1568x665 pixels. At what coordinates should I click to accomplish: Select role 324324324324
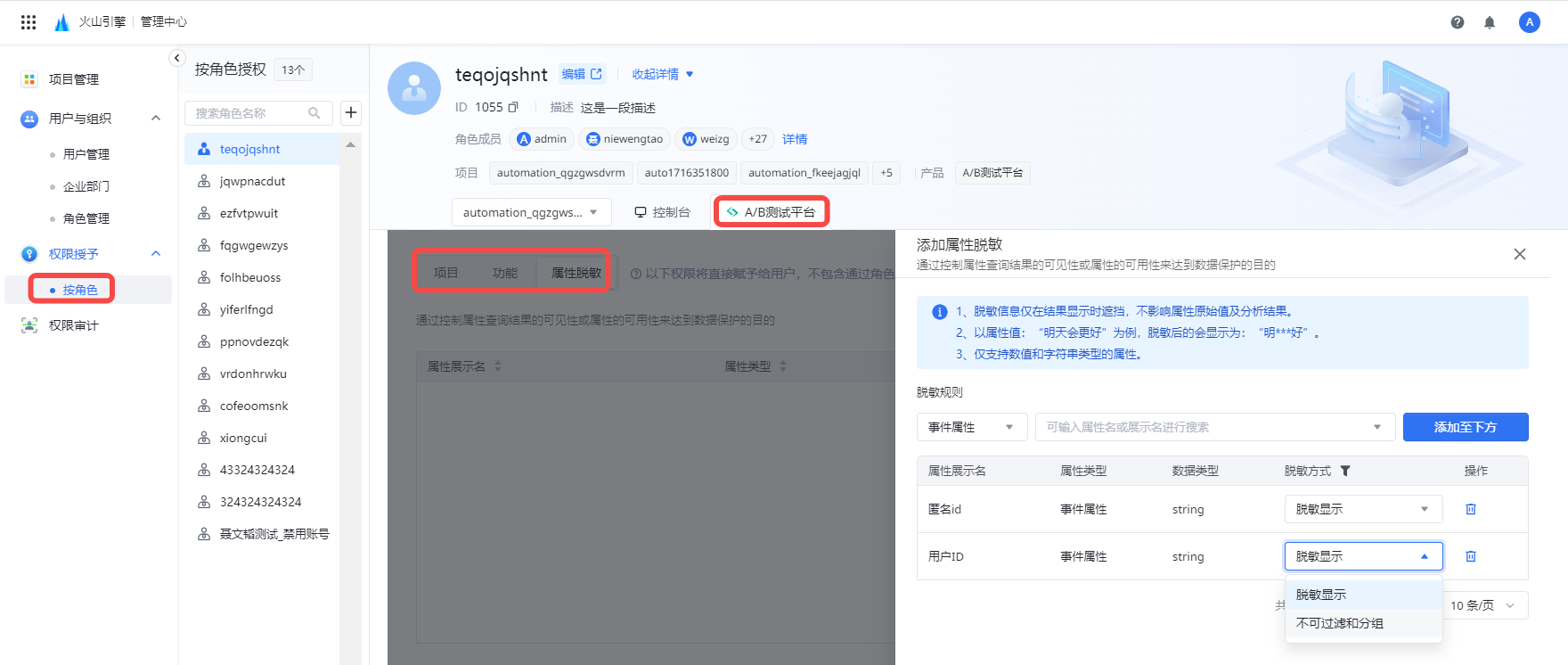point(262,502)
